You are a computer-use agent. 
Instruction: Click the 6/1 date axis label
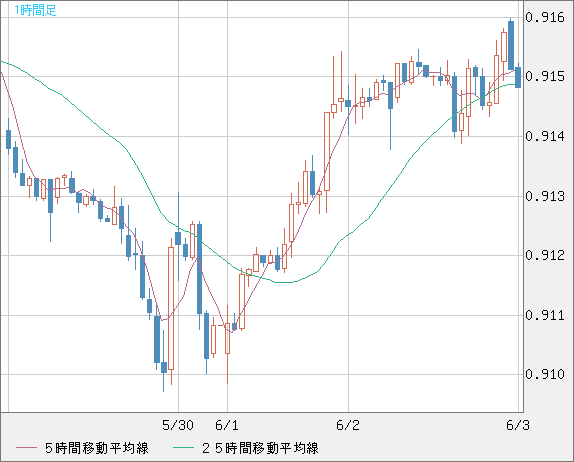(227, 425)
